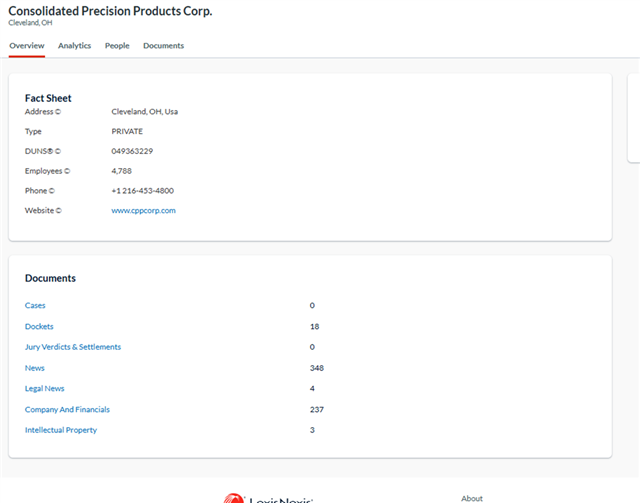Open the Cases documents link

pyautogui.click(x=35, y=305)
